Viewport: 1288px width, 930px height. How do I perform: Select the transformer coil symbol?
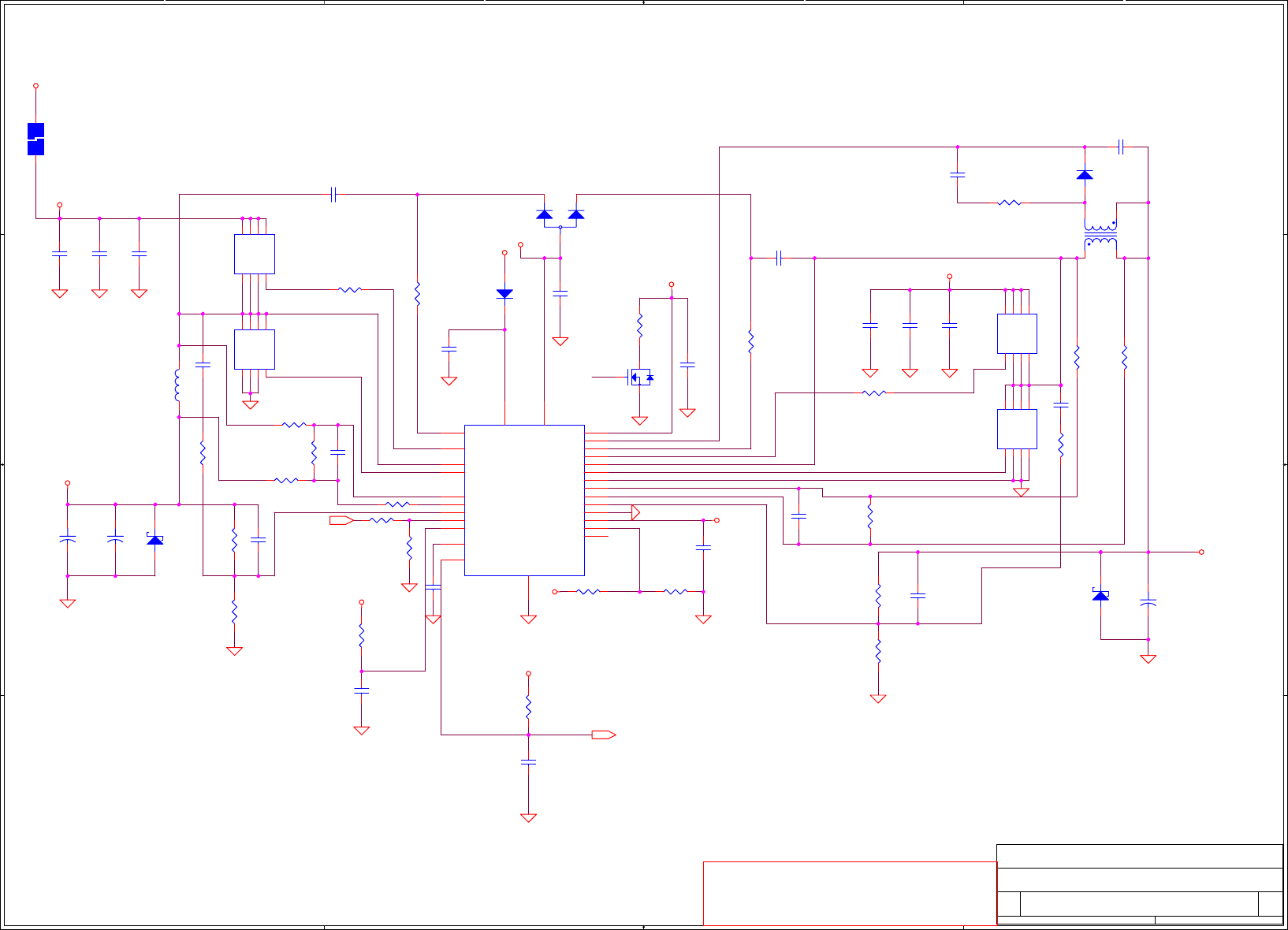pos(1100,234)
